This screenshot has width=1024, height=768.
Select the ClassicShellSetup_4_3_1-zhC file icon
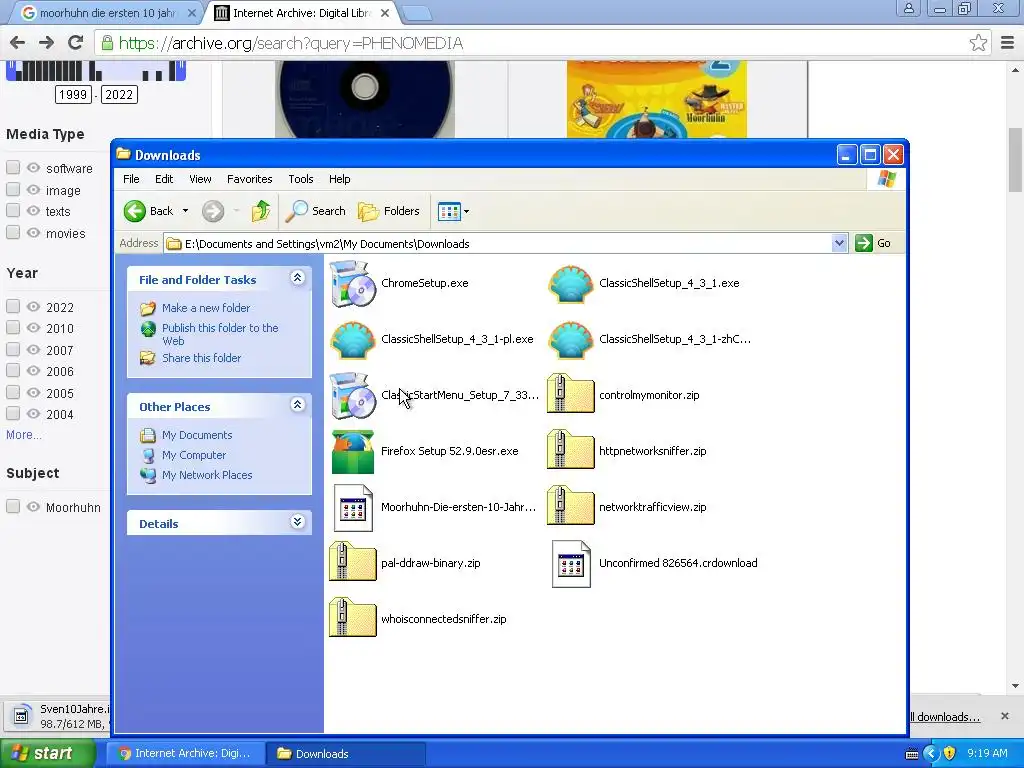pyautogui.click(x=571, y=340)
